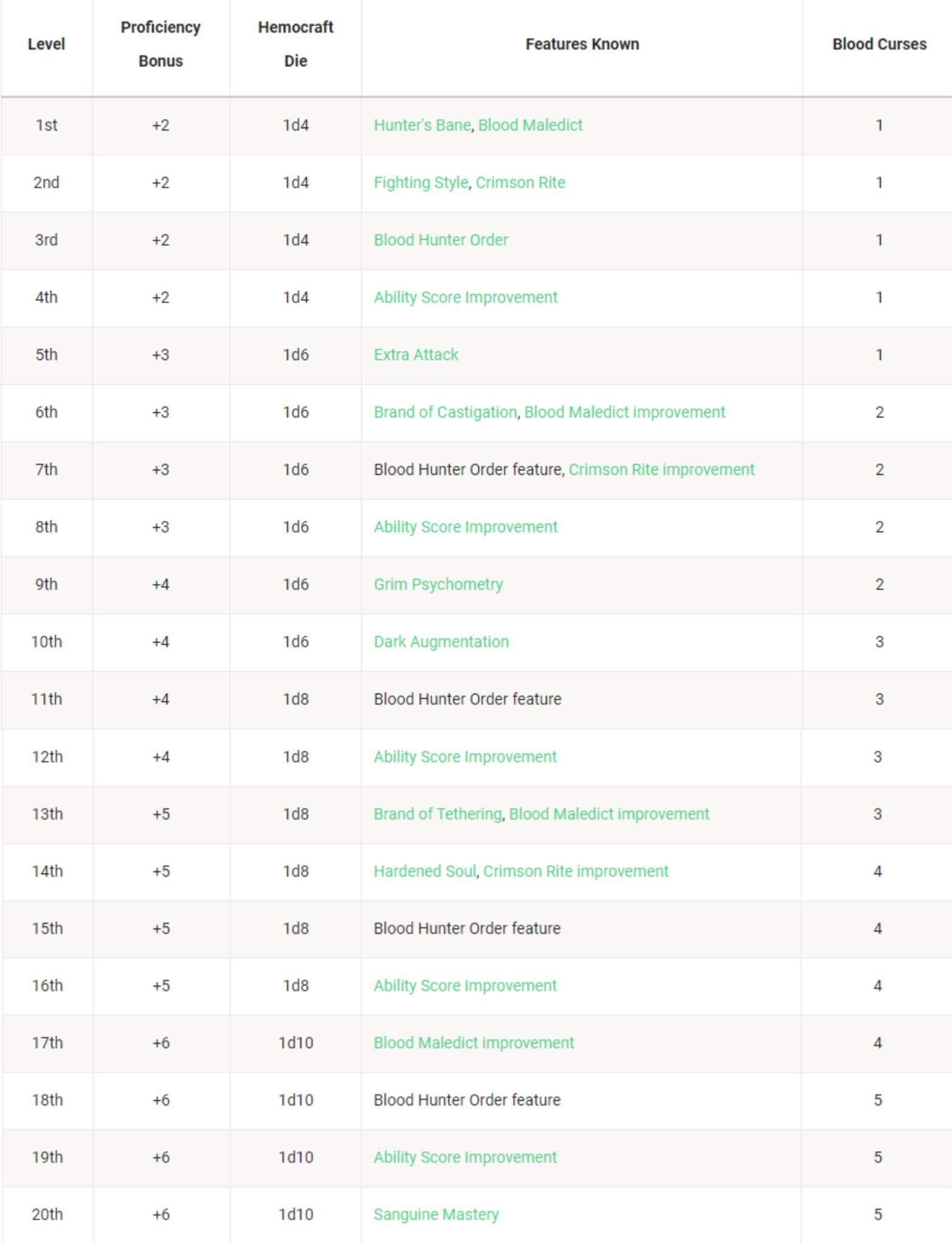Follow the Blood Hunter Order link in 3rd row
952x1245 pixels.
(x=441, y=240)
